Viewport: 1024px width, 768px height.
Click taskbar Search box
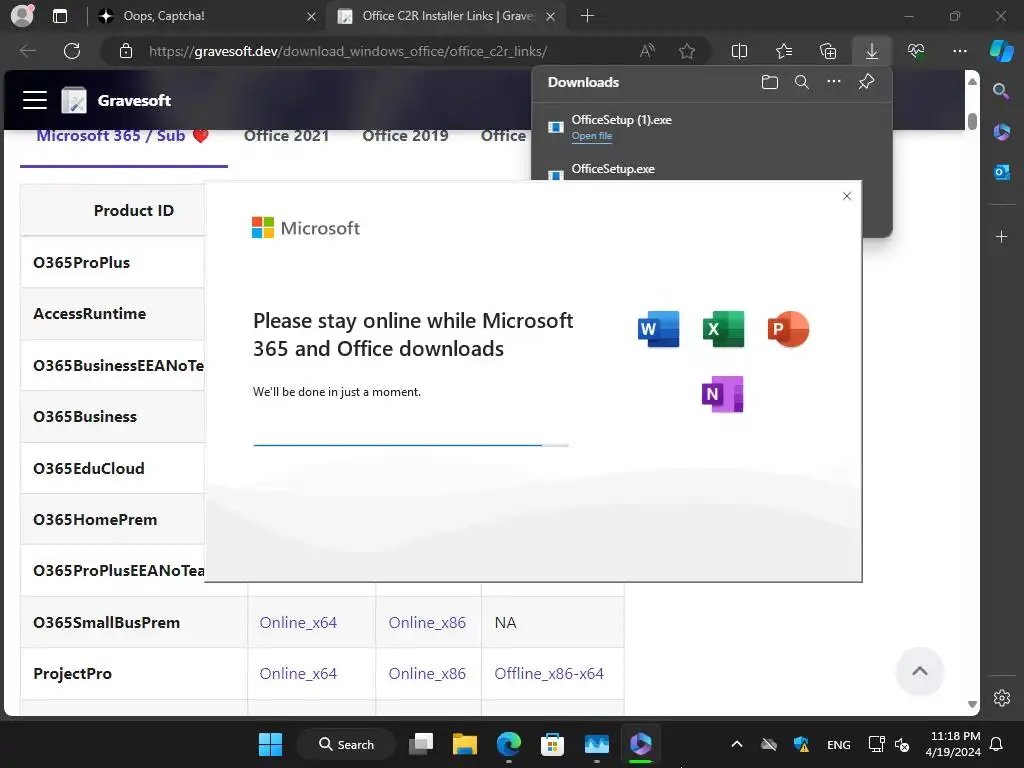pos(346,744)
